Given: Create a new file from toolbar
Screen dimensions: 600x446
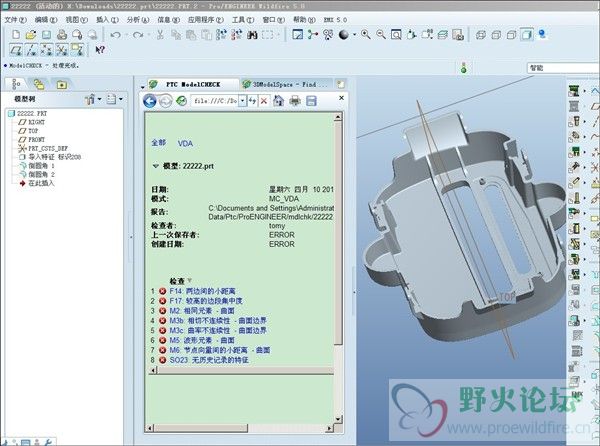Looking at the screenshot, I should [16, 35].
